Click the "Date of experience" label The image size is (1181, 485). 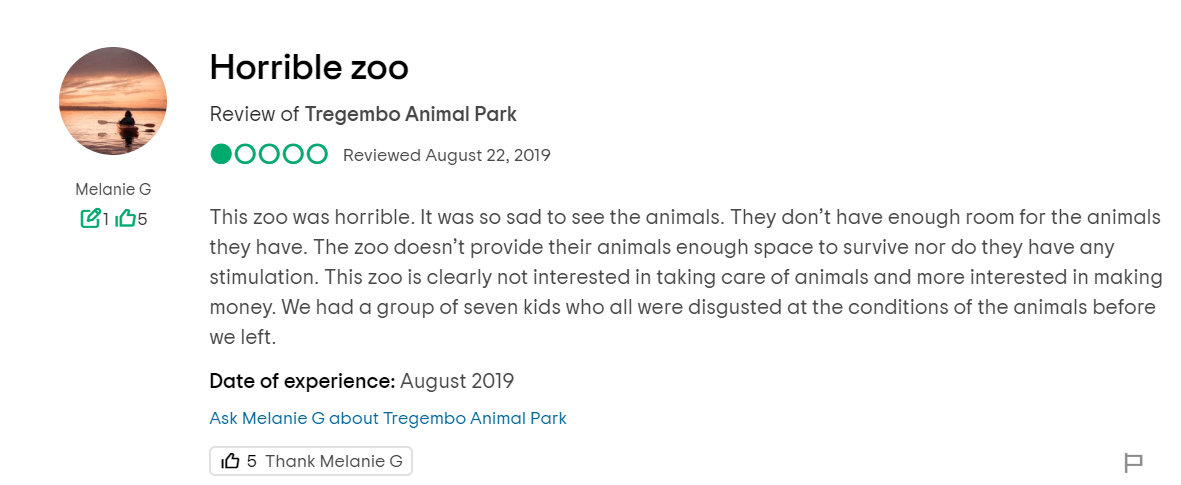click(301, 381)
